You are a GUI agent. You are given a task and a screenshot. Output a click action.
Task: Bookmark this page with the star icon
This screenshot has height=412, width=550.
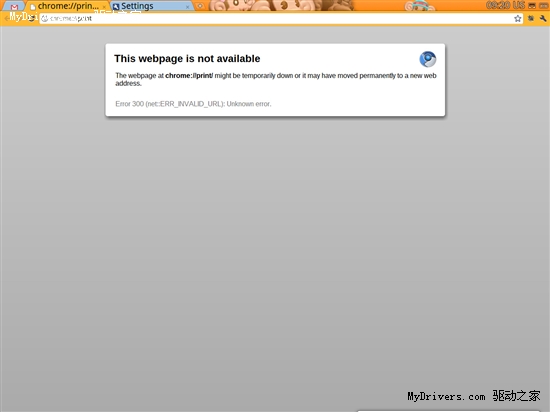point(518,18)
